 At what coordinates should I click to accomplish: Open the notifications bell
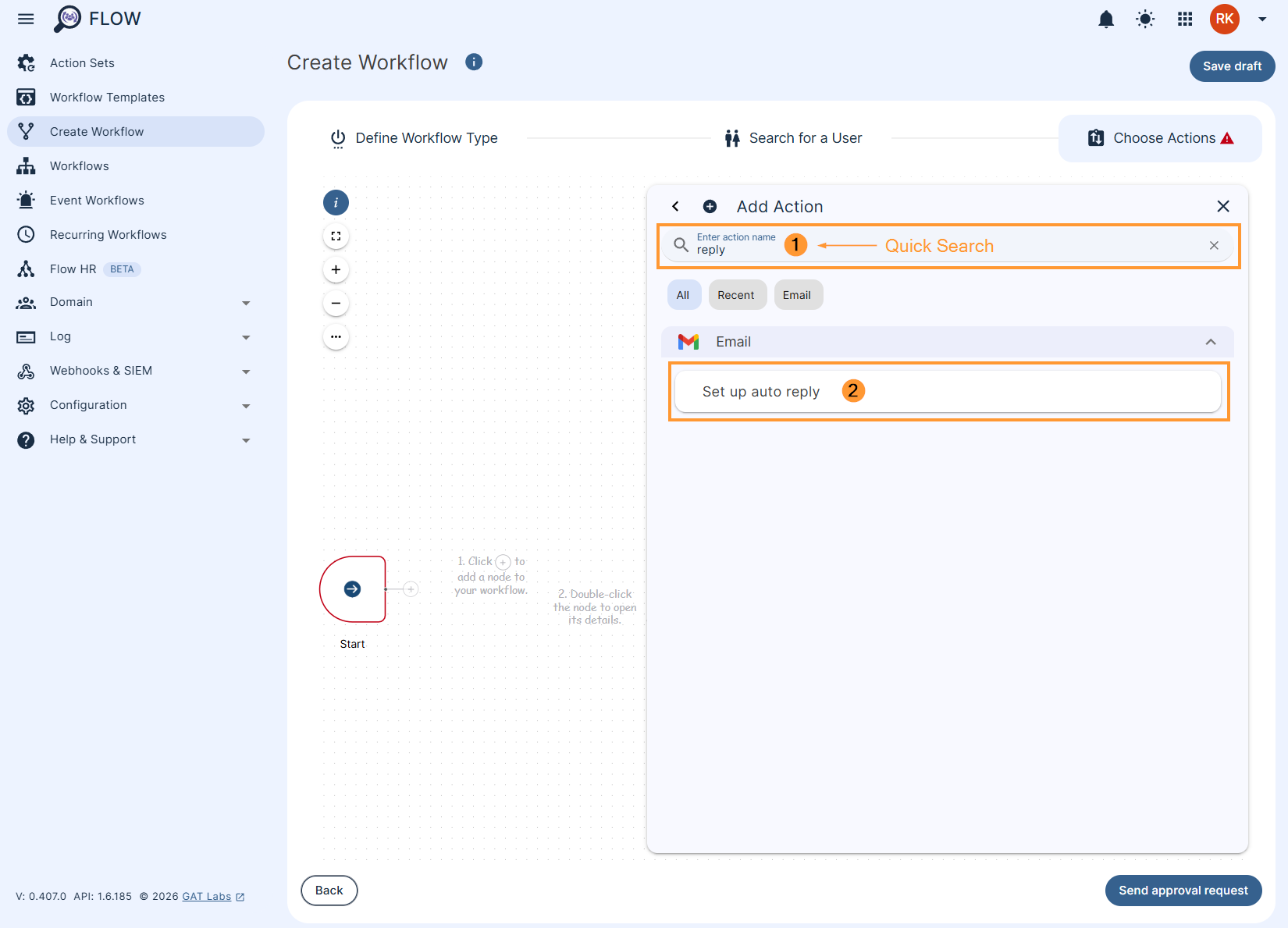(1105, 19)
